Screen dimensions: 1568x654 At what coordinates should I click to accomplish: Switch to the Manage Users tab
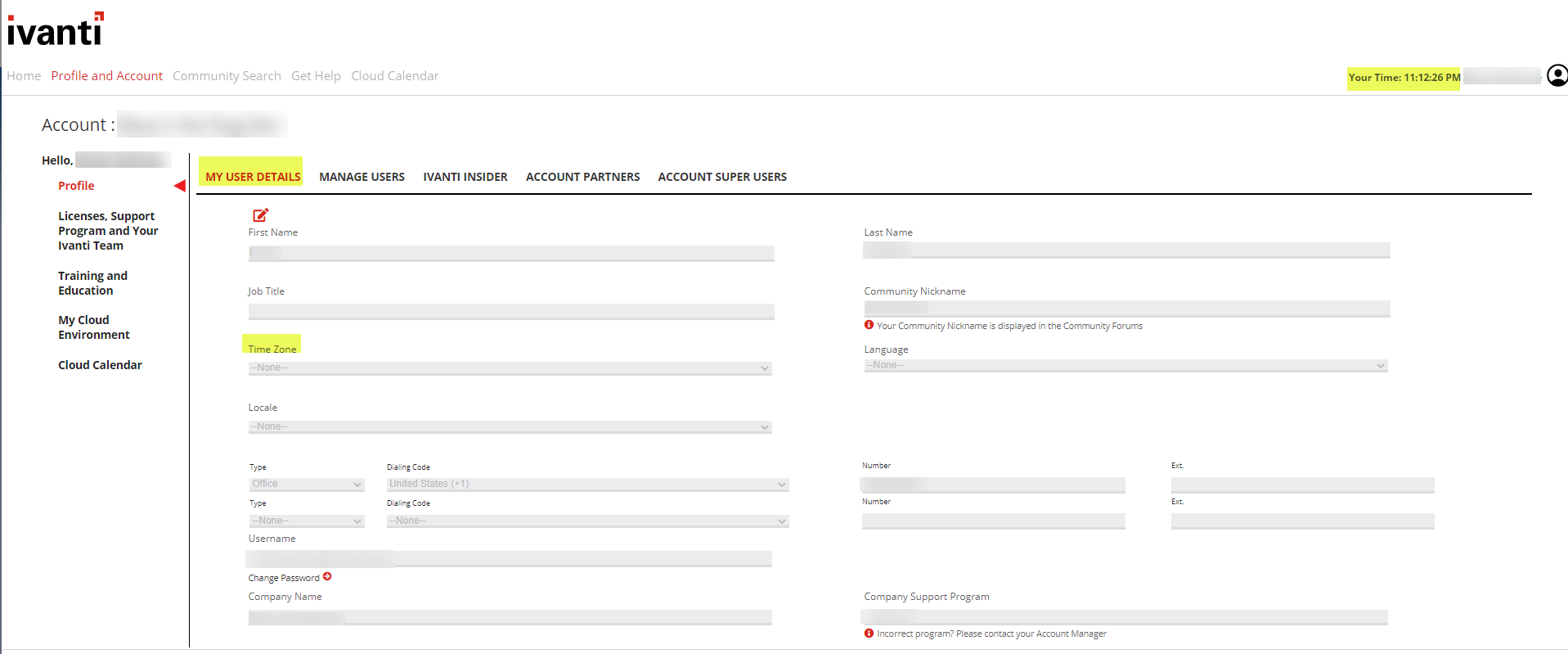tap(362, 177)
